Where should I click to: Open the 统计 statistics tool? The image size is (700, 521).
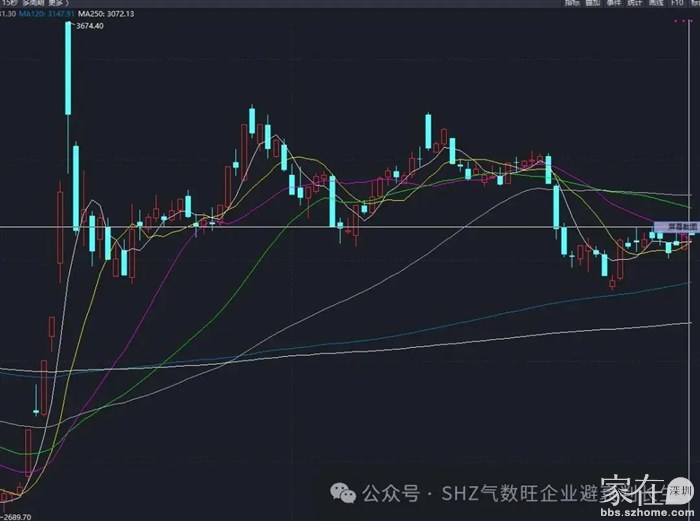pos(634,3)
